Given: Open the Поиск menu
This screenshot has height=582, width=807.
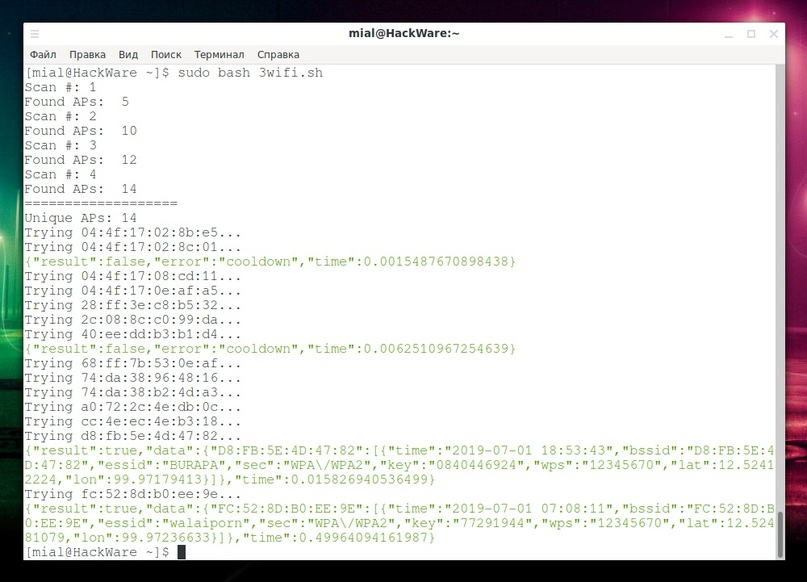Looking at the screenshot, I should 166,54.
